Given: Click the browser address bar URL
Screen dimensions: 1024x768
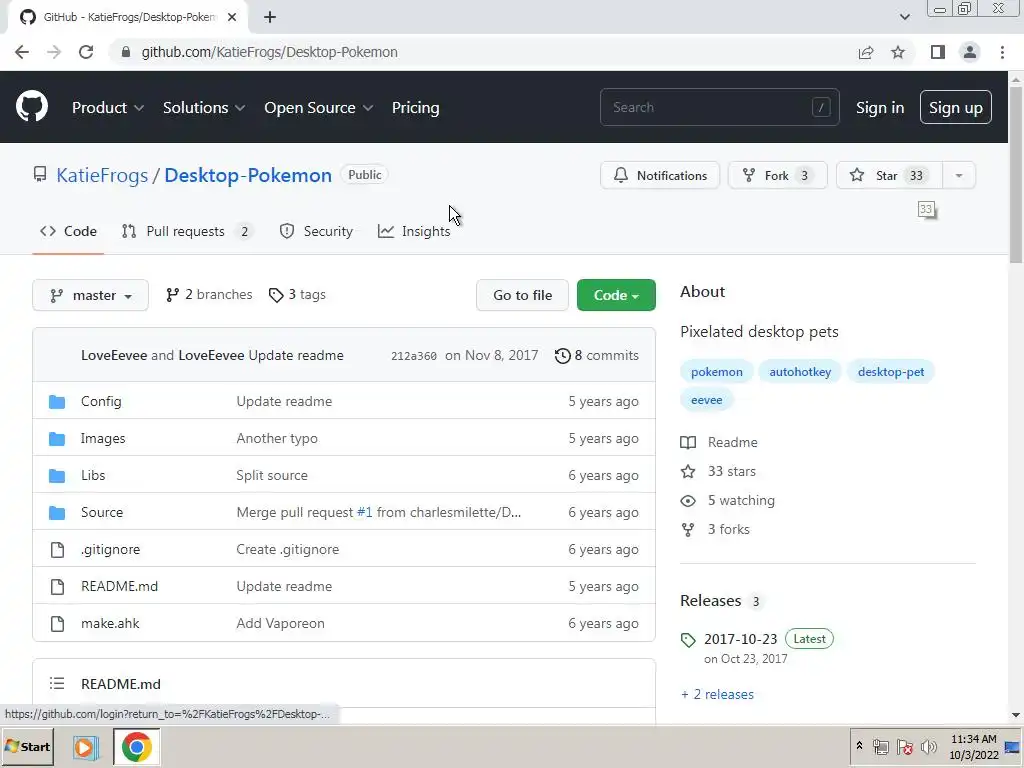Looking at the screenshot, I should pyautogui.click(x=269, y=52).
